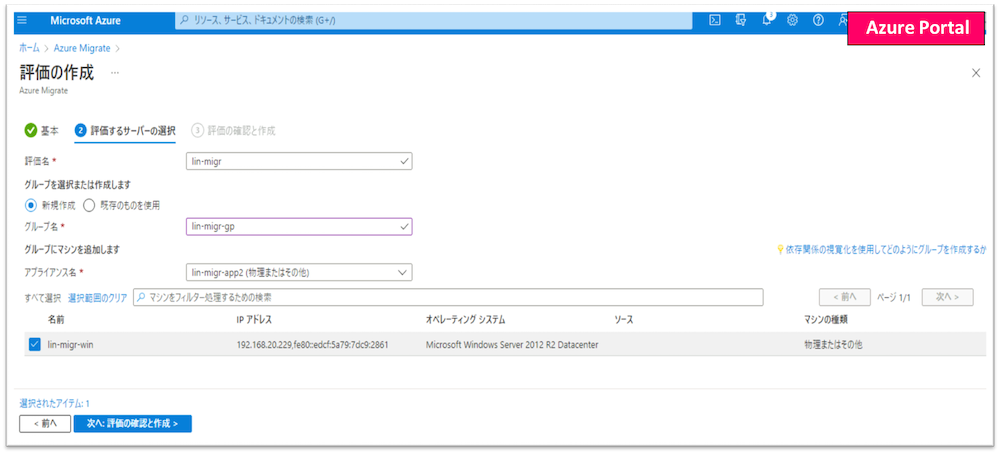Open the help question mark icon
The image size is (1000, 454).
tap(818, 20)
